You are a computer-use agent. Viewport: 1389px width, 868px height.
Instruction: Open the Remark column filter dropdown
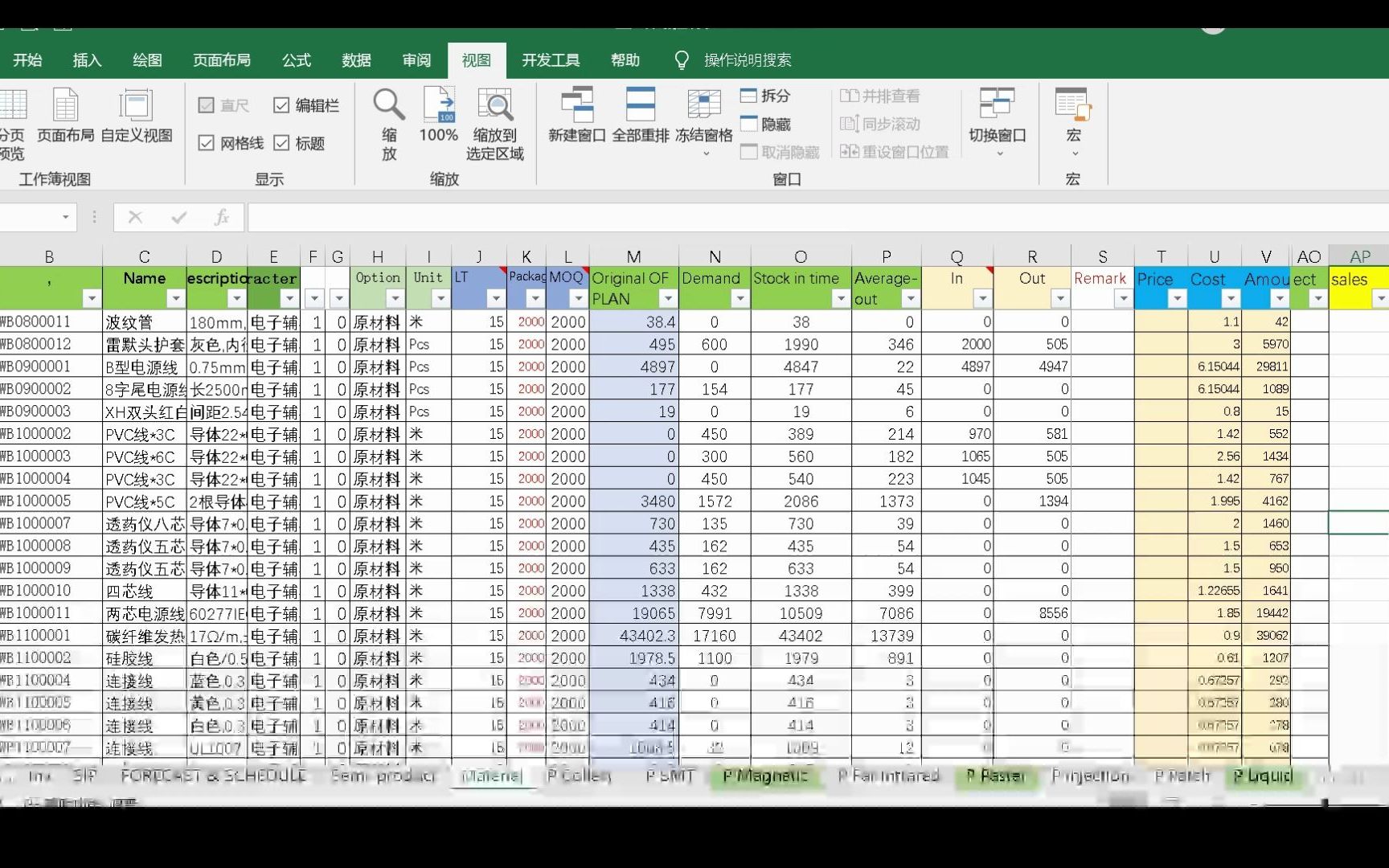pyautogui.click(x=1123, y=298)
